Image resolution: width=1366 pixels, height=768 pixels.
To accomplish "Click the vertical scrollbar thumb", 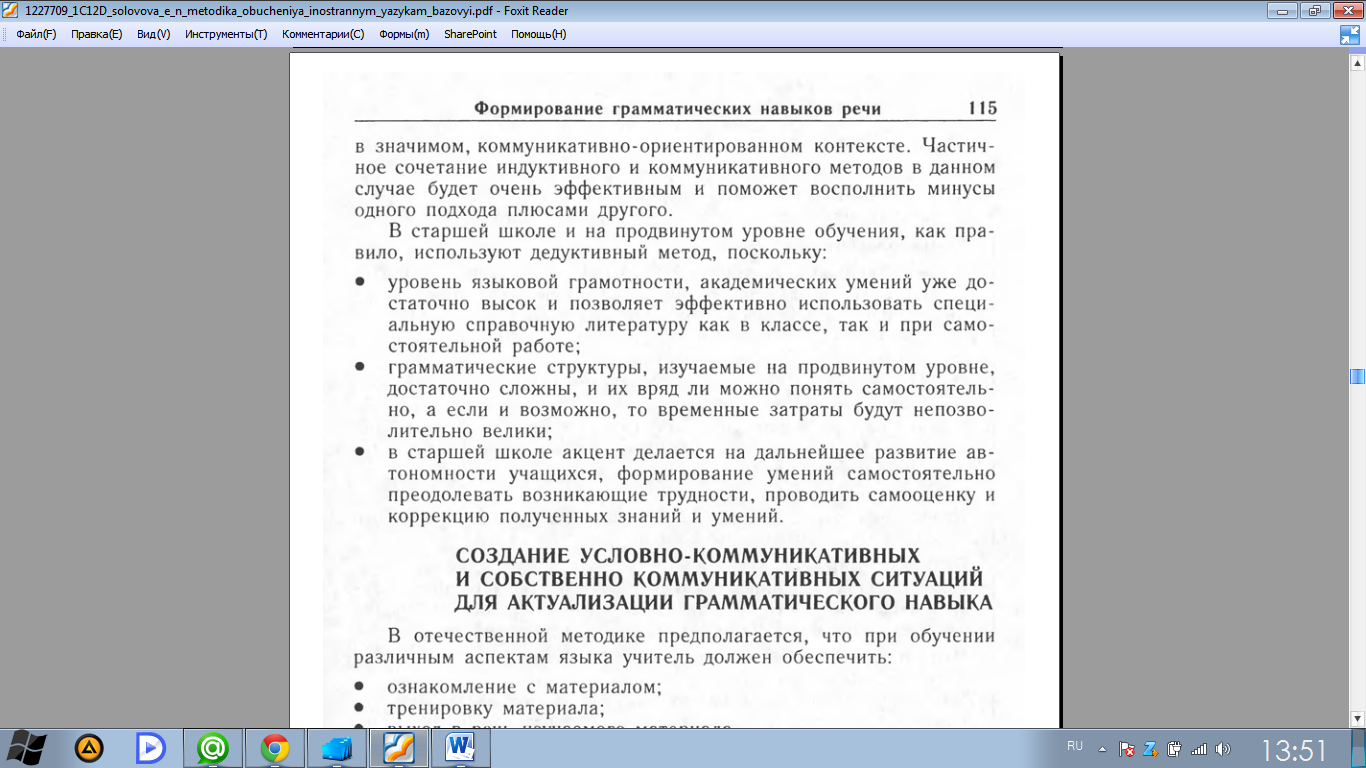I will (x=1357, y=376).
